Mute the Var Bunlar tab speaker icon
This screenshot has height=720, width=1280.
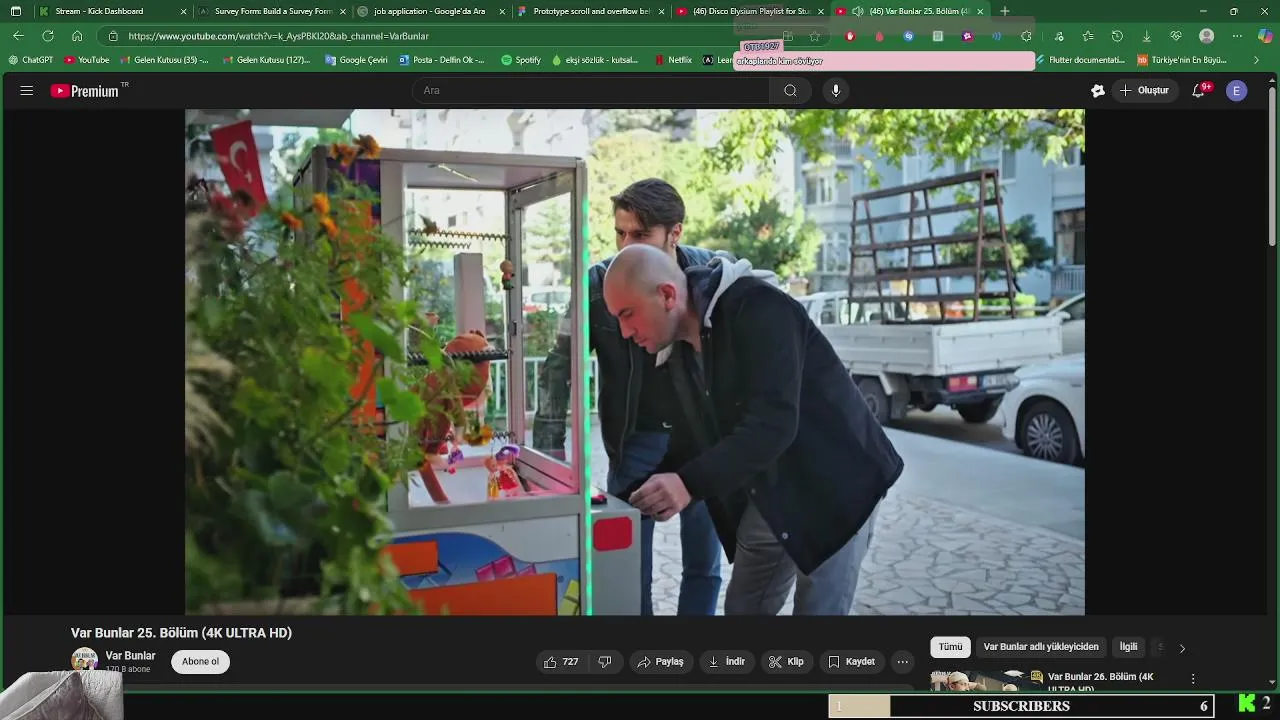tap(858, 11)
